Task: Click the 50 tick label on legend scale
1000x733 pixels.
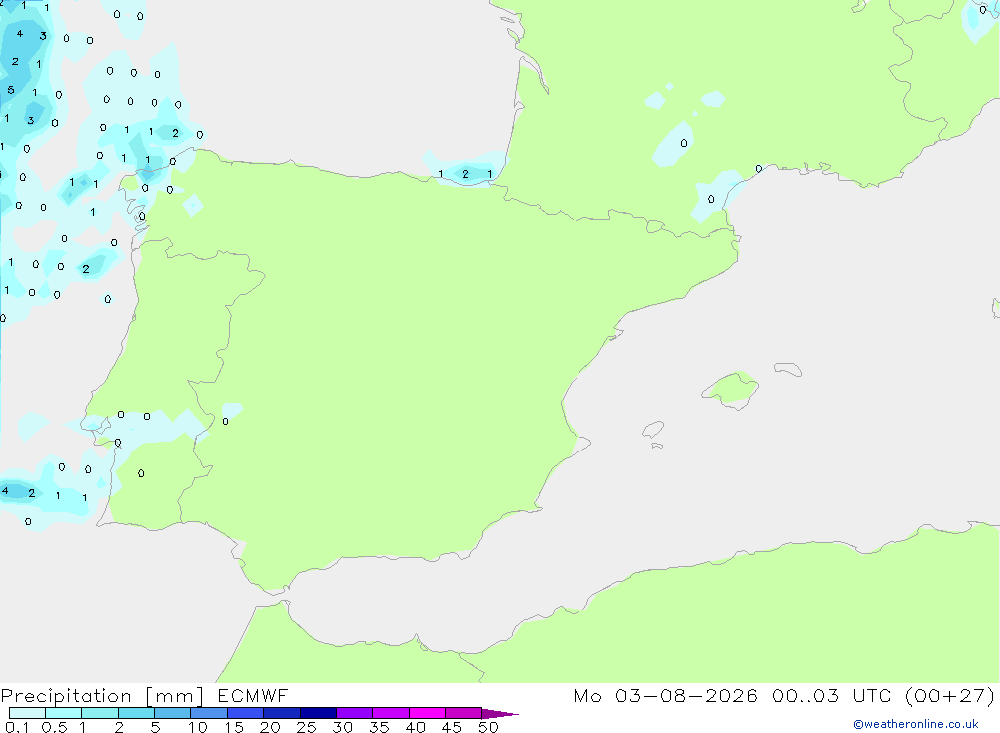Action: 488,727
